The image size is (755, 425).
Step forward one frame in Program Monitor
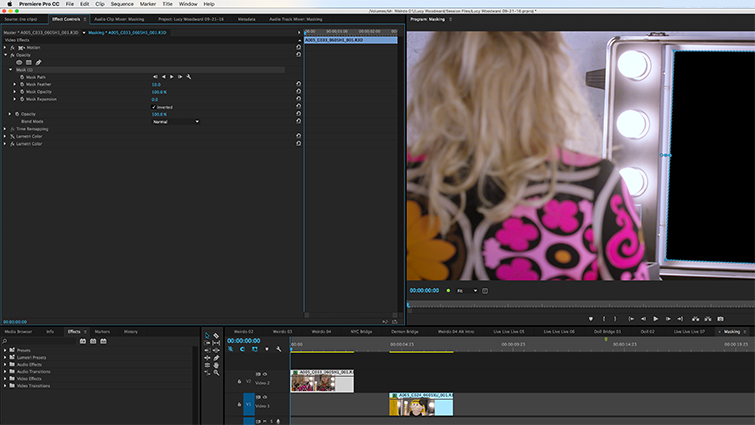click(x=668, y=319)
